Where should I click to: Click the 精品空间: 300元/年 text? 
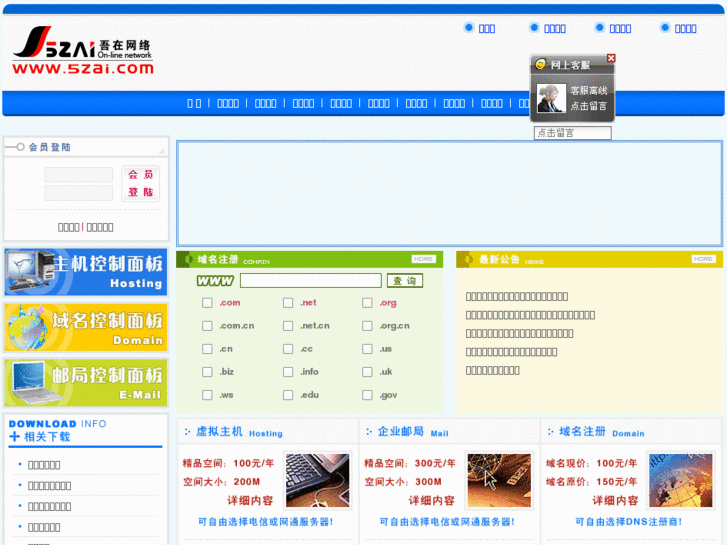click(410, 463)
